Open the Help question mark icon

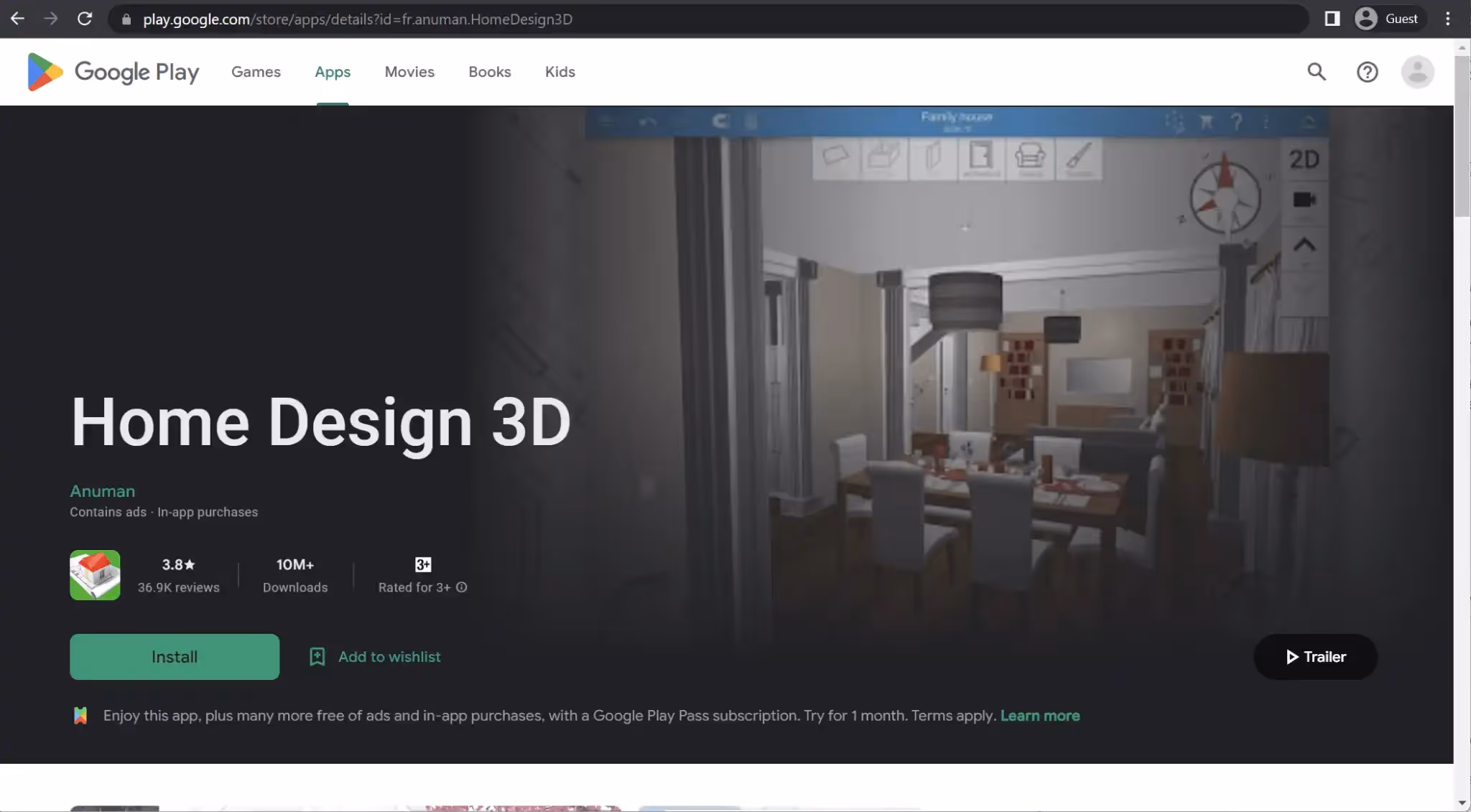[x=1368, y=72]
